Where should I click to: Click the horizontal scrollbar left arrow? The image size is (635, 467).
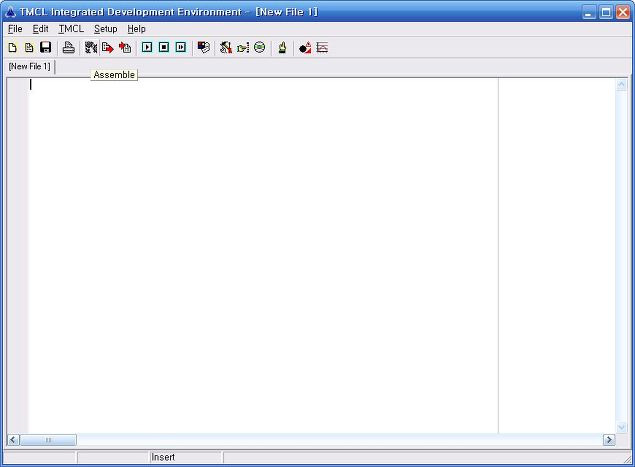click(x=13, y=440)
